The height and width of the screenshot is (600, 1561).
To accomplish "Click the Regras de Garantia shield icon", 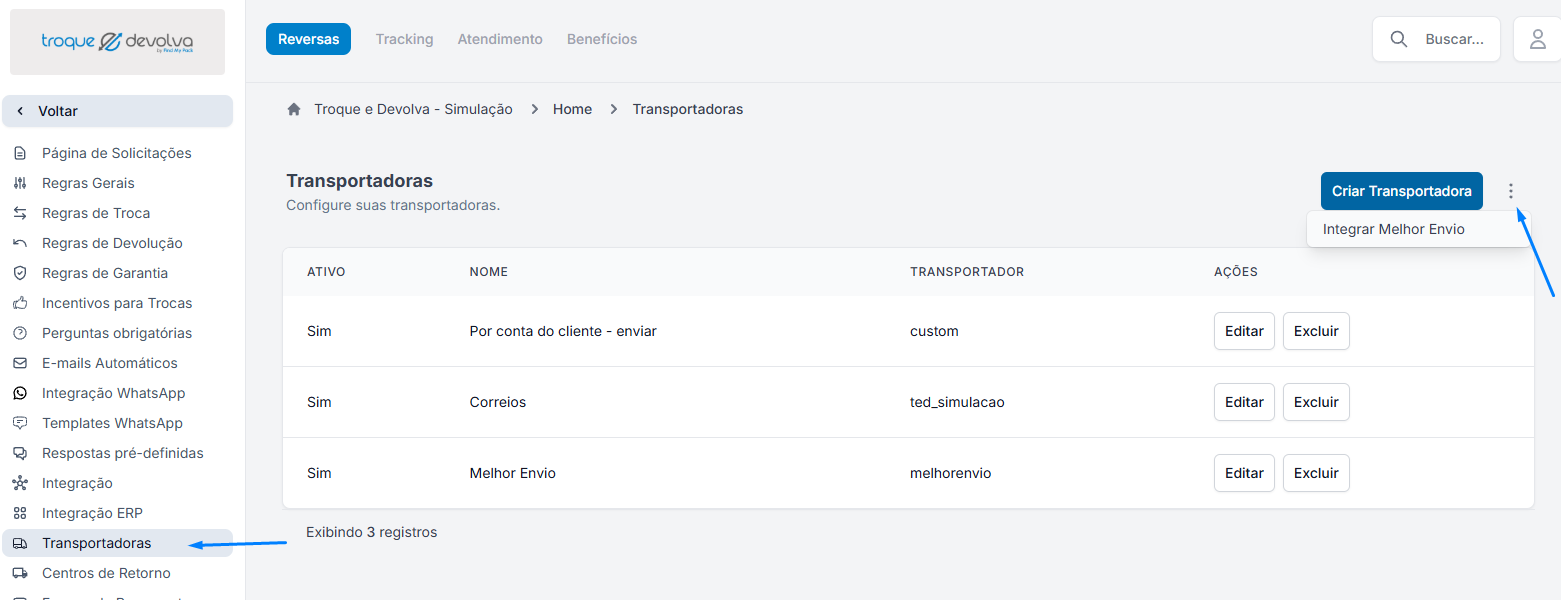I will [x=20, y=273].
